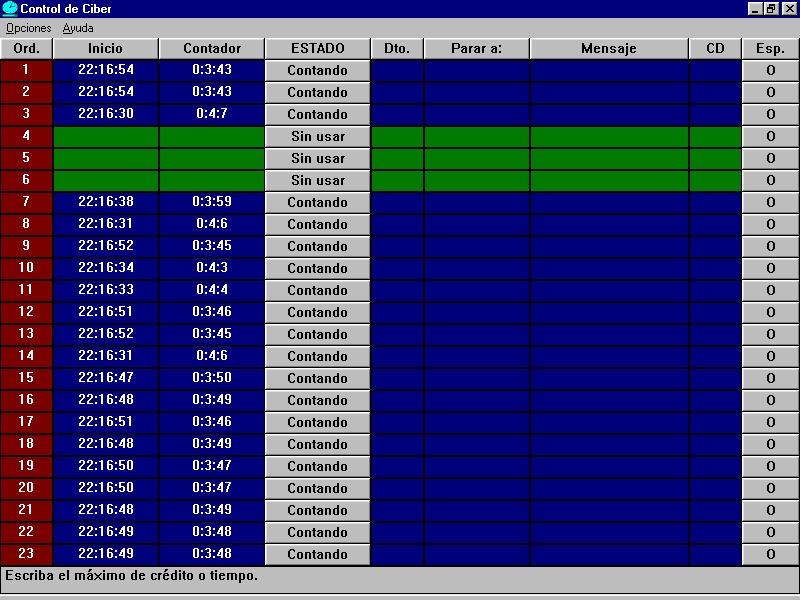Click the Mensaje column header
This screenshot has width=800, height=600.
608,48
